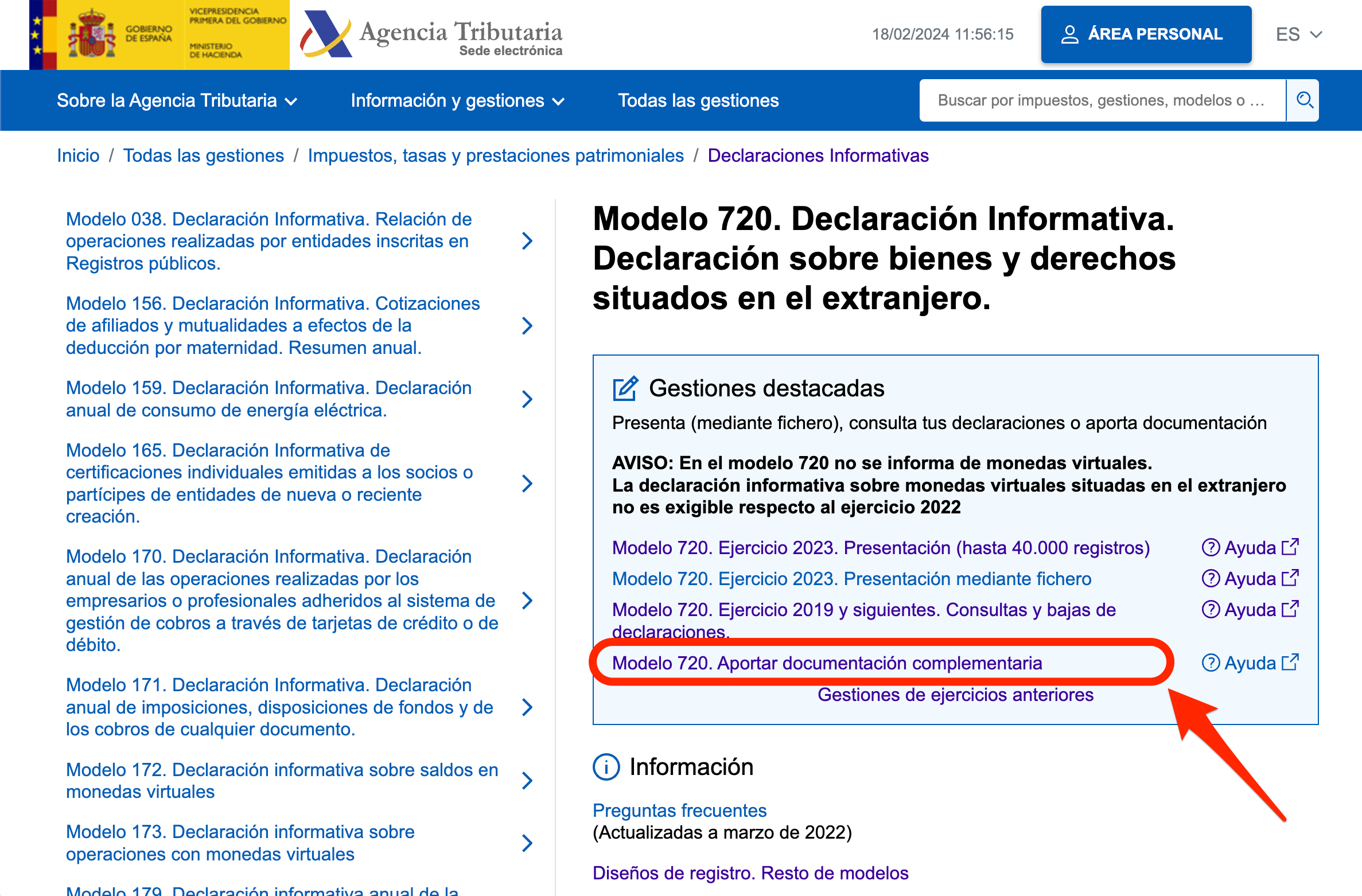The height and width of the screenshot is (896, 1362).
Task: Open Impuestos, tasas y prestaciones patrimoniales breadcrumb
Action: [x=496, y=155]
